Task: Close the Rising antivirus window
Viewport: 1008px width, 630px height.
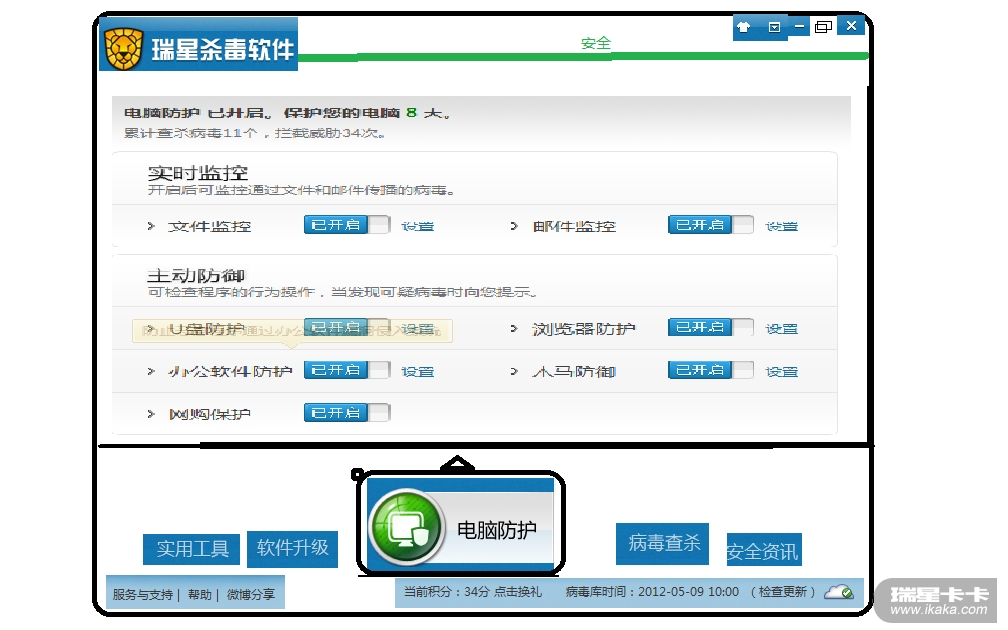Action: coord(851,26)
